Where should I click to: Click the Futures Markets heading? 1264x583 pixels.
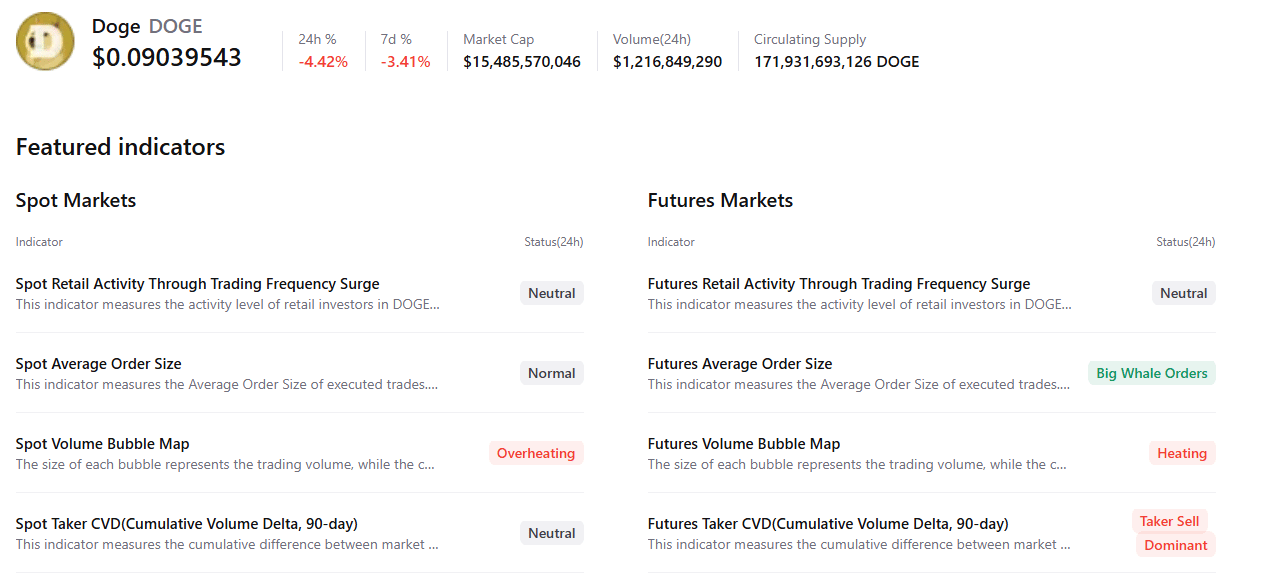(720, 200)
